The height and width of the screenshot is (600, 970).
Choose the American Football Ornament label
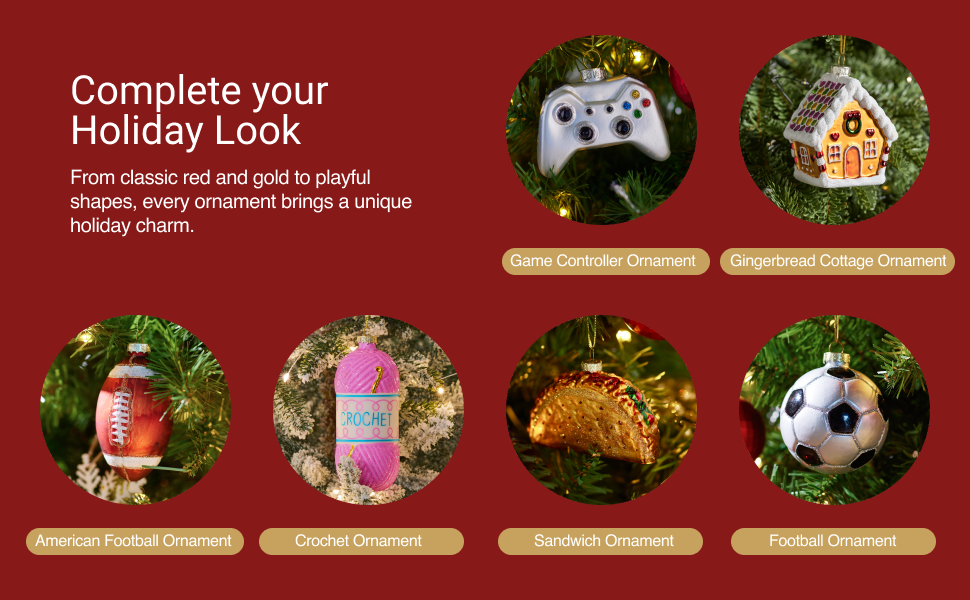[x=135, y=541]
